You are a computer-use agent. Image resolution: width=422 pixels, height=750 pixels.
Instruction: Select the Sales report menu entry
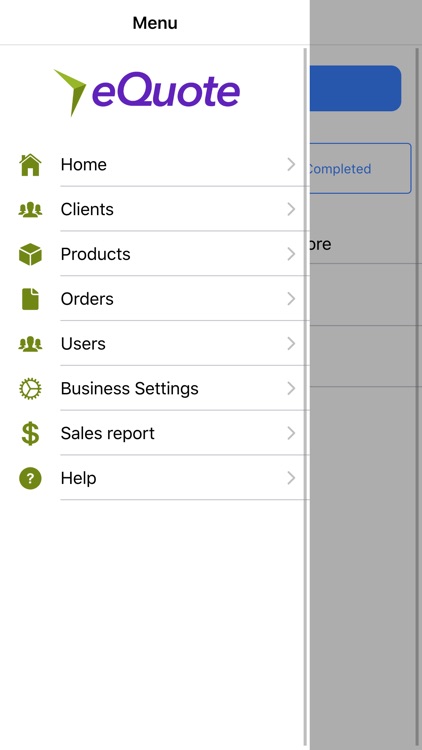click(155, 433)
